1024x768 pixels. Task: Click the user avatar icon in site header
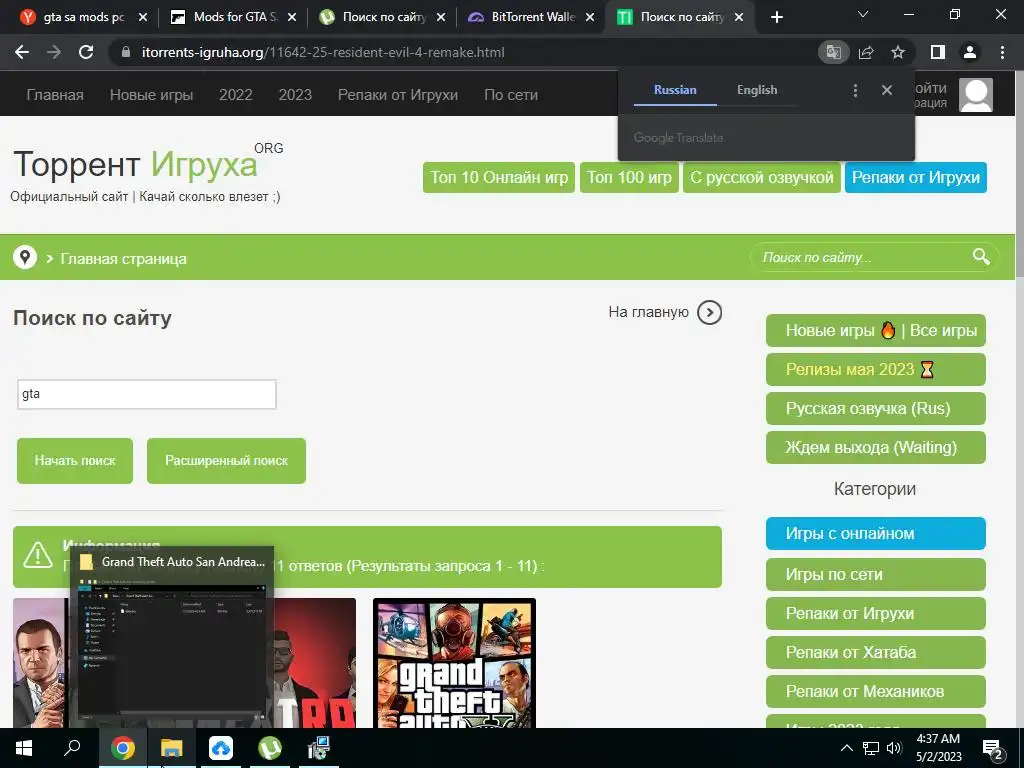[976, 95]
